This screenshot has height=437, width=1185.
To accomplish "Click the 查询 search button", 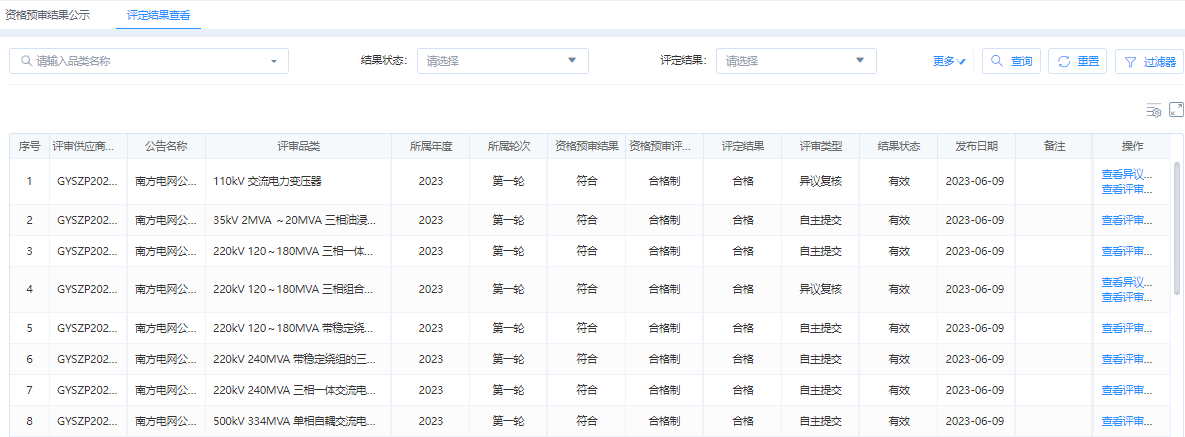I will pos(1011,61).
